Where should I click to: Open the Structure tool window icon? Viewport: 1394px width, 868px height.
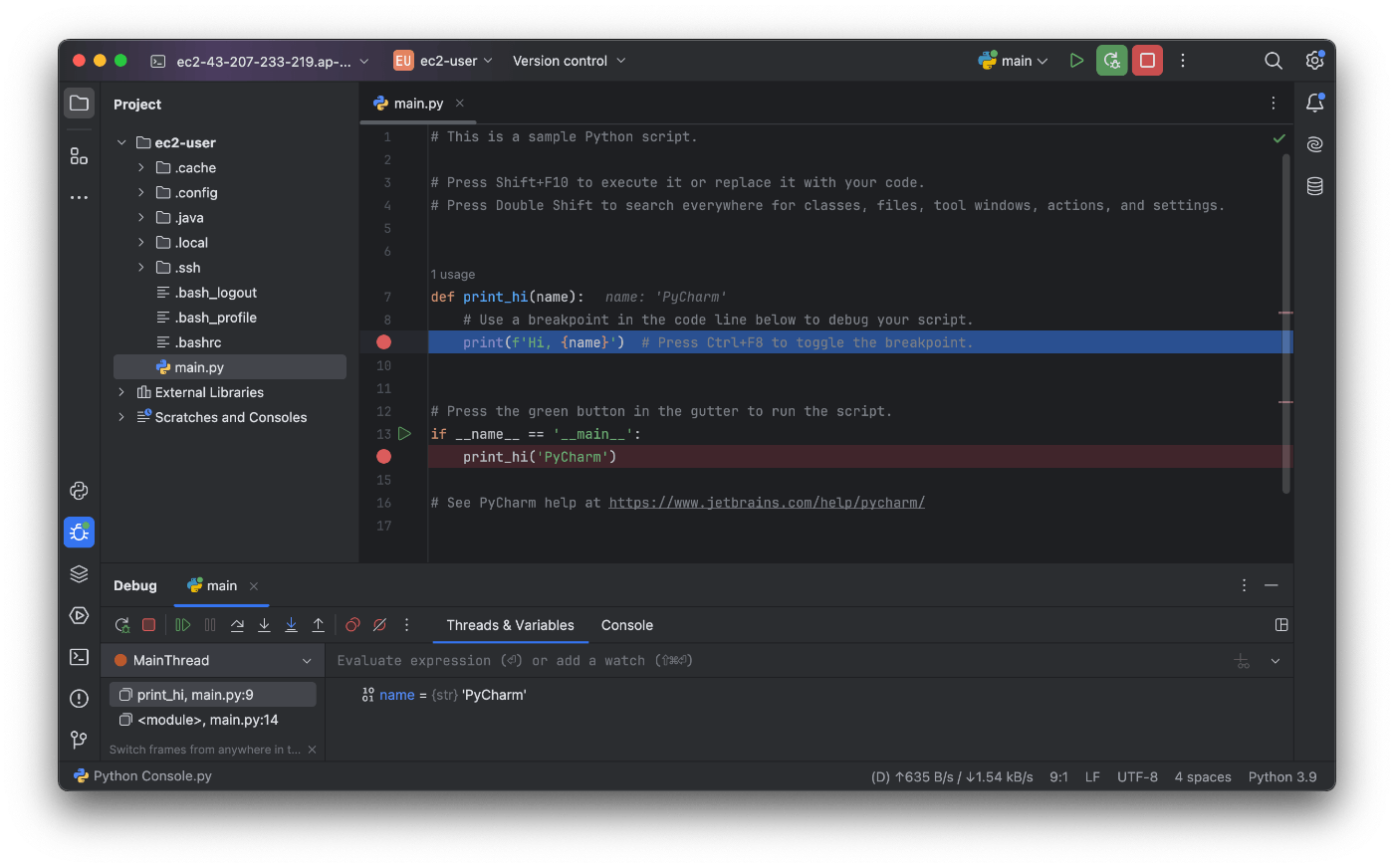[x=80, y=156]
